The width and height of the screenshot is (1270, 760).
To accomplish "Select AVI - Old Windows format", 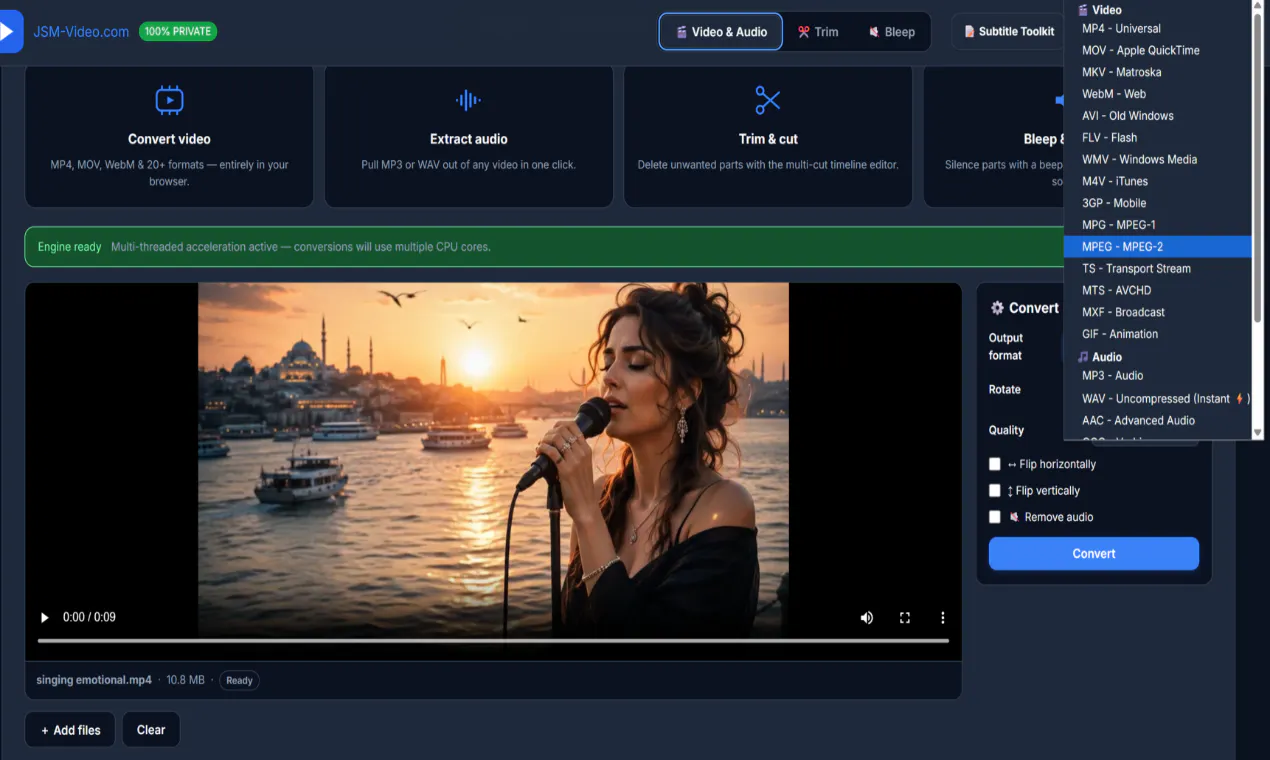I will [1158, 116].
